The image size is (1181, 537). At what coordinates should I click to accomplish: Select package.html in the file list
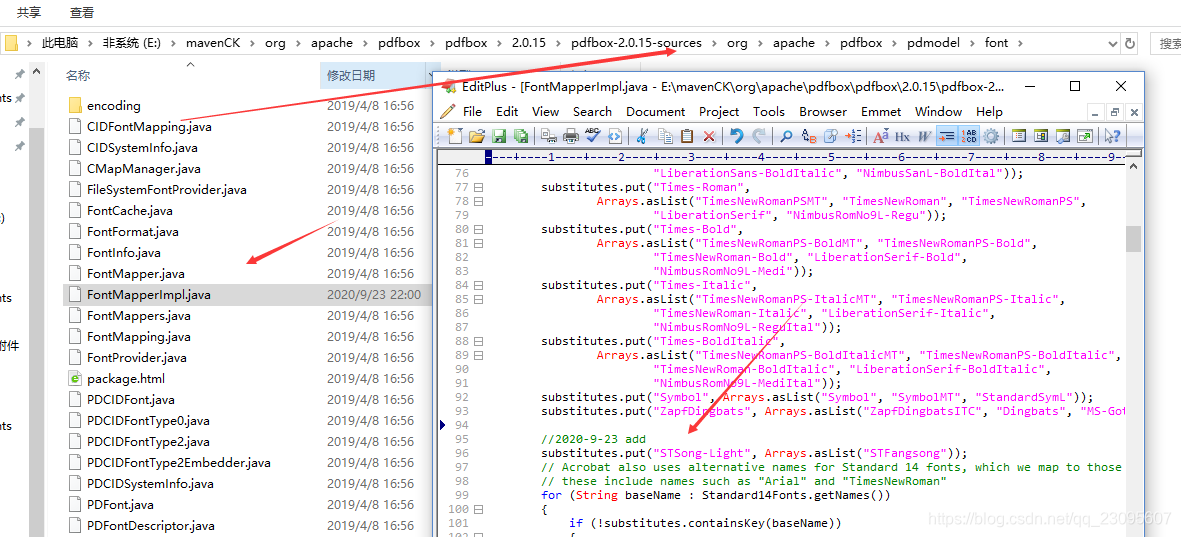click(126, 379)
